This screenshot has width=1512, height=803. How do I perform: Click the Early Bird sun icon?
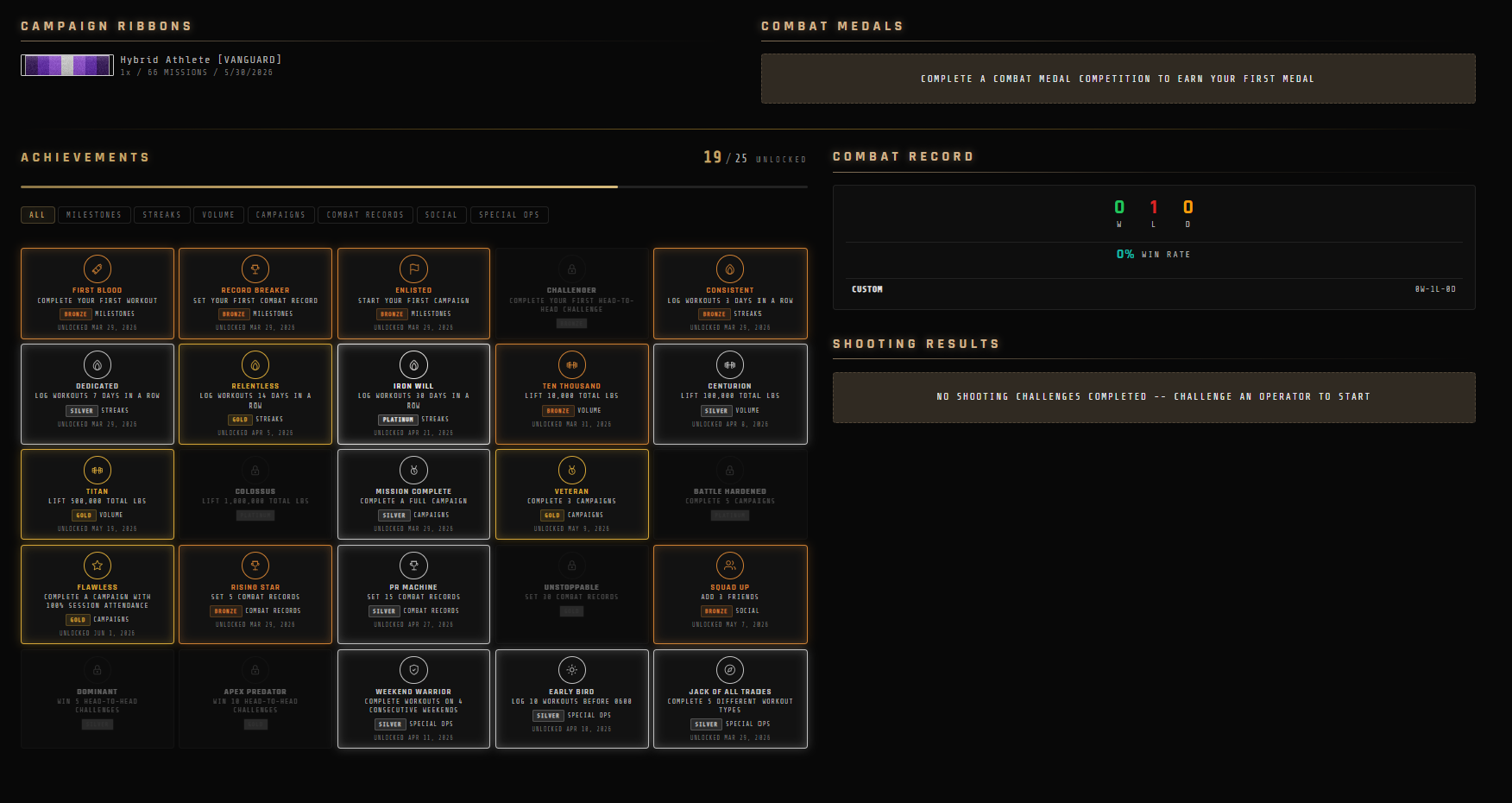click(571, 670)
